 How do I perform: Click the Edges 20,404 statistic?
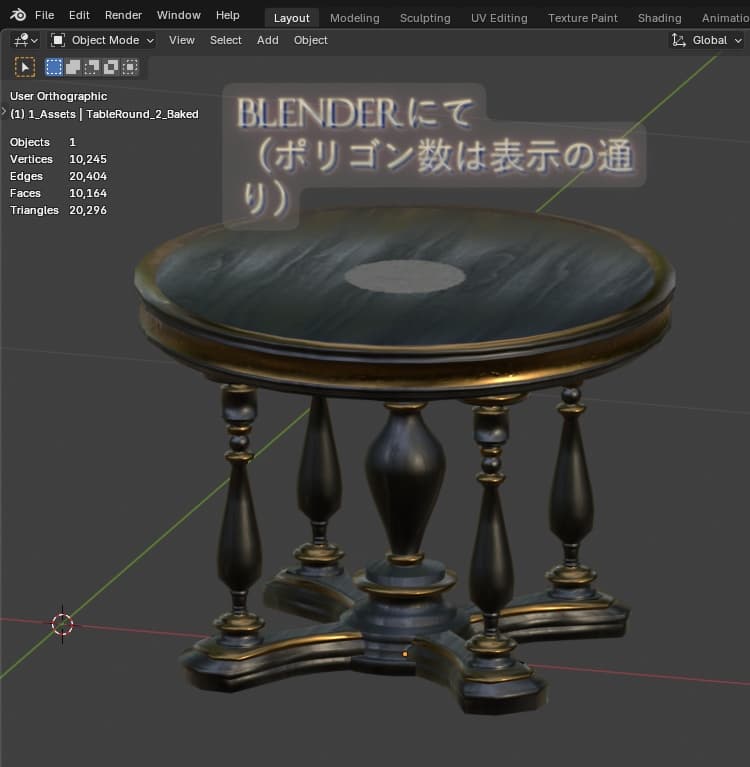58,176
